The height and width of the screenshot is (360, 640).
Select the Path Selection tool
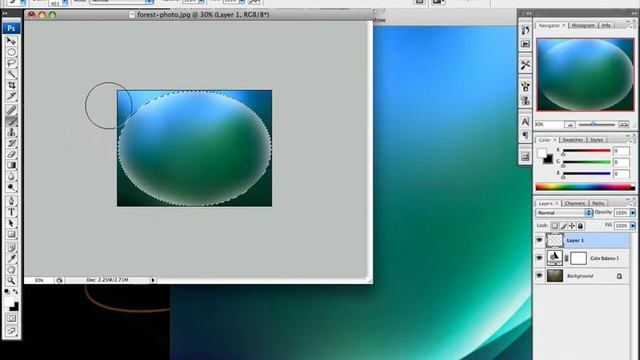click(x=11, y=223)
